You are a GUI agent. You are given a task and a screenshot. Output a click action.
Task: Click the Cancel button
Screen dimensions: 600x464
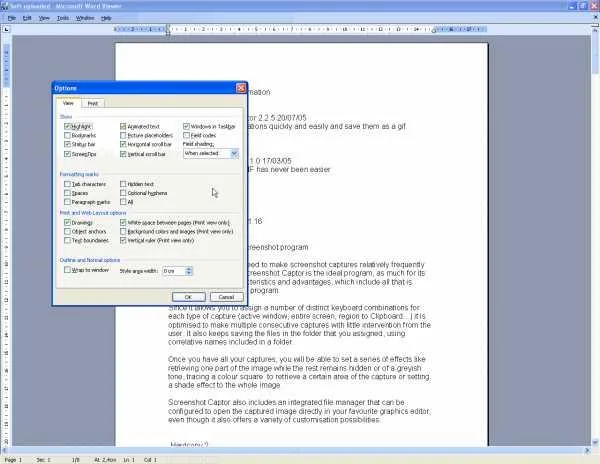pos(226,297)
